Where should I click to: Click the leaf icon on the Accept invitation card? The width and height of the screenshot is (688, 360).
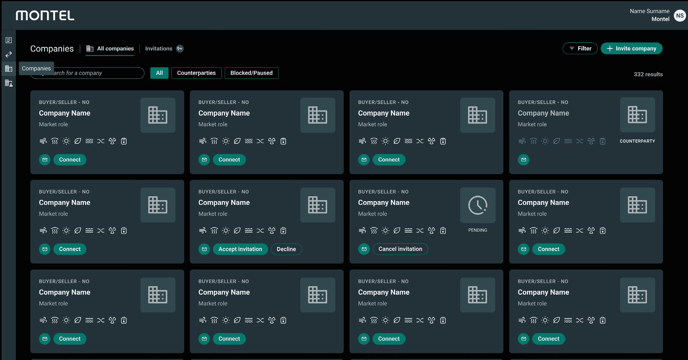point(237,230)
